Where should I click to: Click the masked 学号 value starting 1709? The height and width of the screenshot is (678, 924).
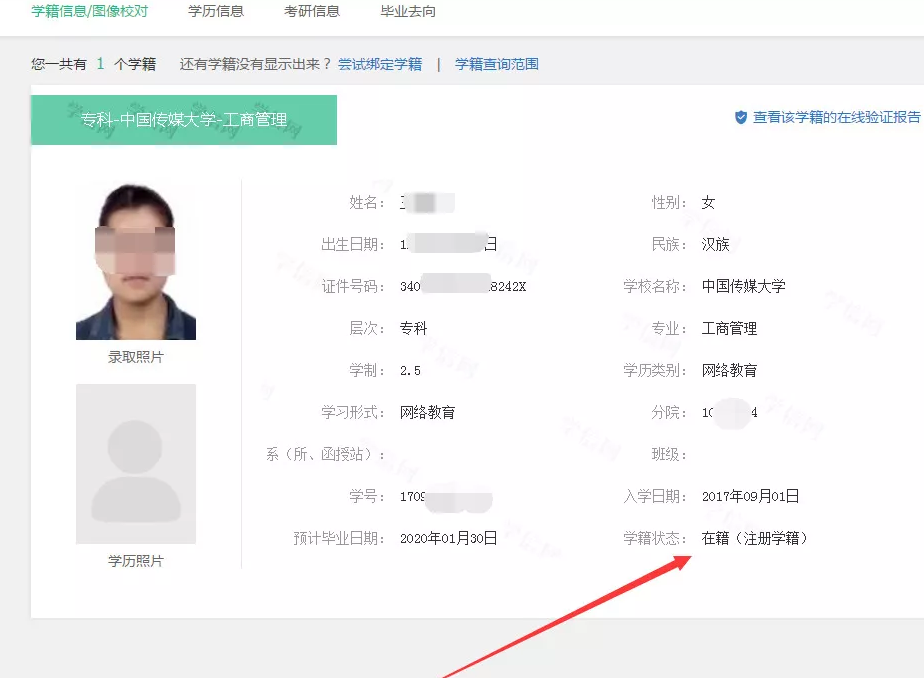coord(445,495)
